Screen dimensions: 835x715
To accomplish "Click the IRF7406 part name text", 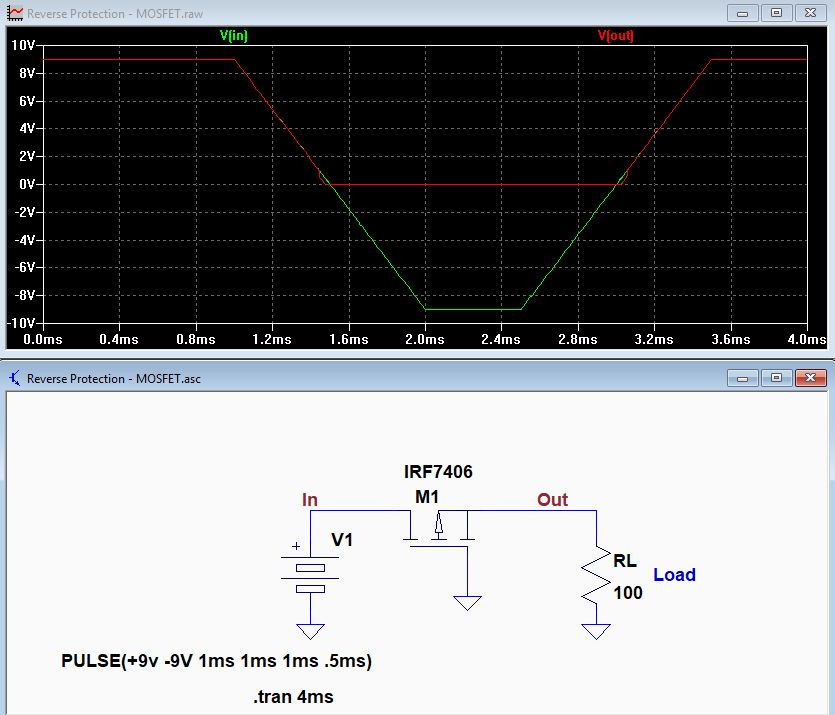I will click(438, 472).
